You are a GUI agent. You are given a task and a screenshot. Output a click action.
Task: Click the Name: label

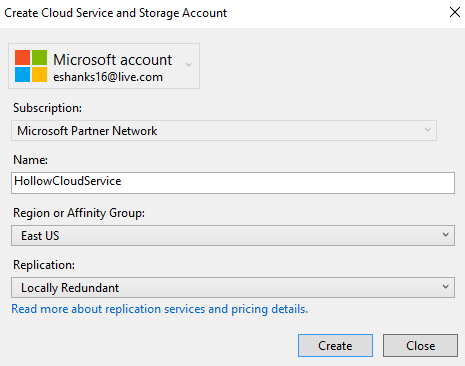[30, 160]
